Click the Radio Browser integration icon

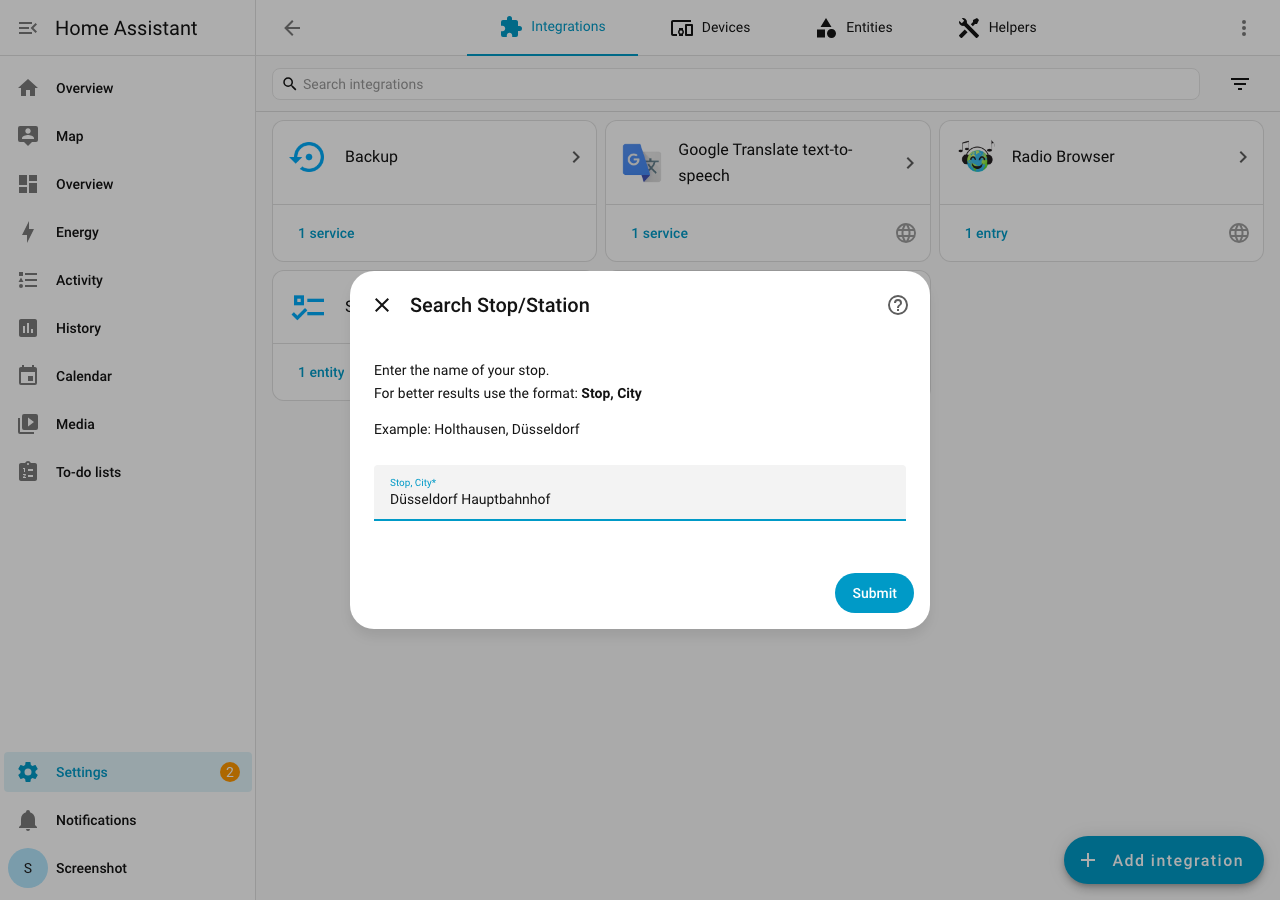(976, 157)
